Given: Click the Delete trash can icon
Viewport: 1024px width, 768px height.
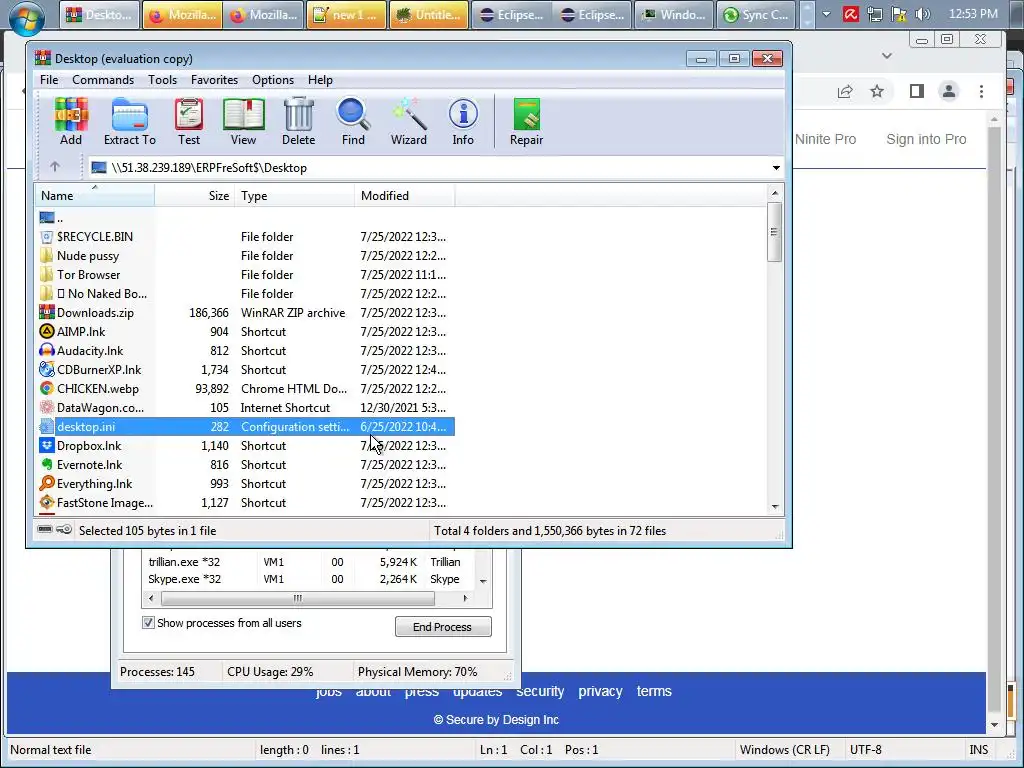Looking at the screenshot, I should click(x=298, y=121).
